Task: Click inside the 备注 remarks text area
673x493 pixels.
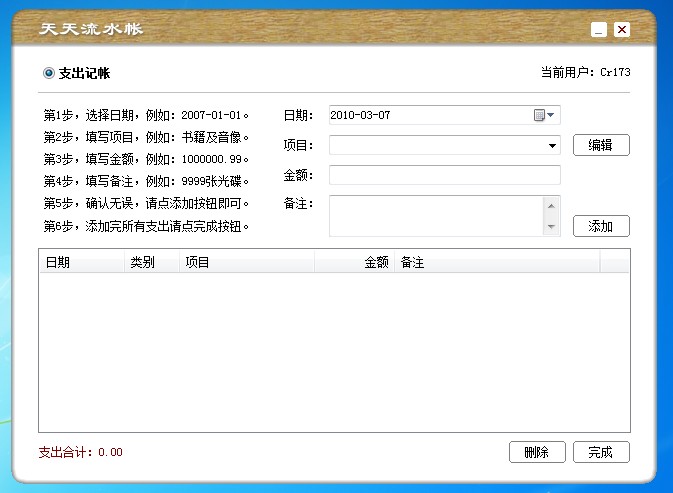Action: pos(436,216)
